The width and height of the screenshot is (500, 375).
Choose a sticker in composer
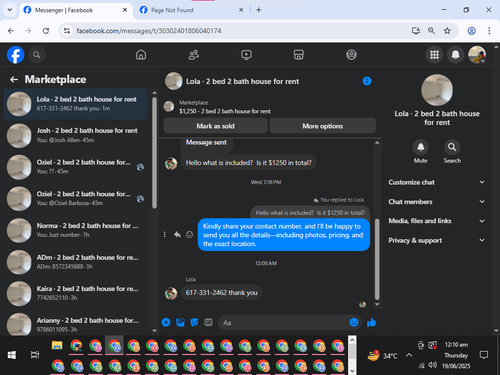(x=194, y=322)
